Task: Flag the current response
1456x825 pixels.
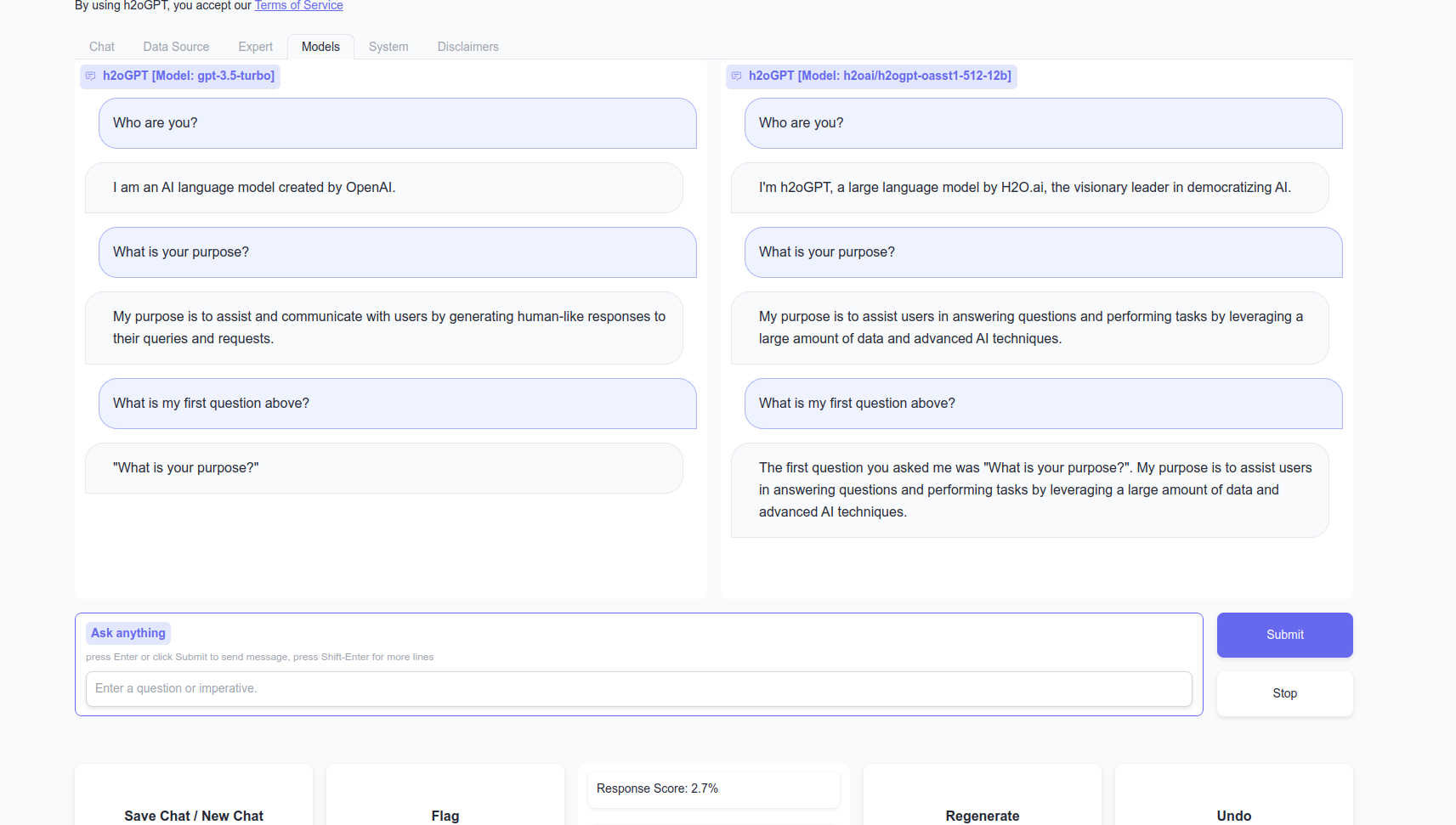Action: click(445, 815)
